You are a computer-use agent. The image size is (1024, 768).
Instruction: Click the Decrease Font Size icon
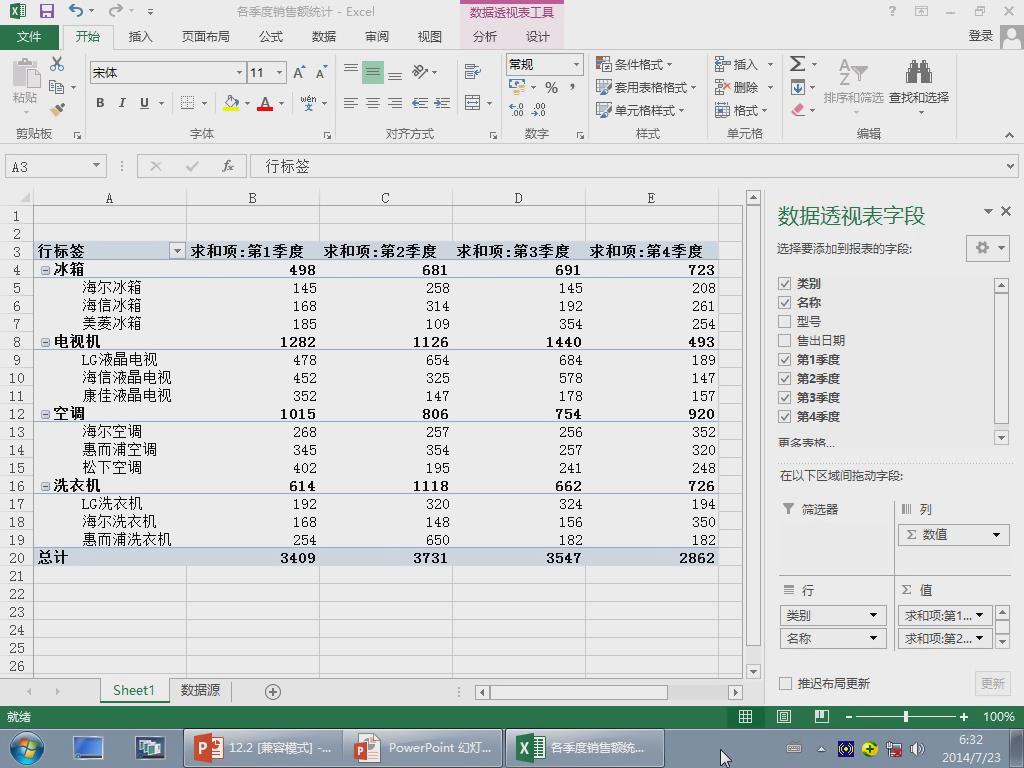pyautogui.click(x=321, y=72)
